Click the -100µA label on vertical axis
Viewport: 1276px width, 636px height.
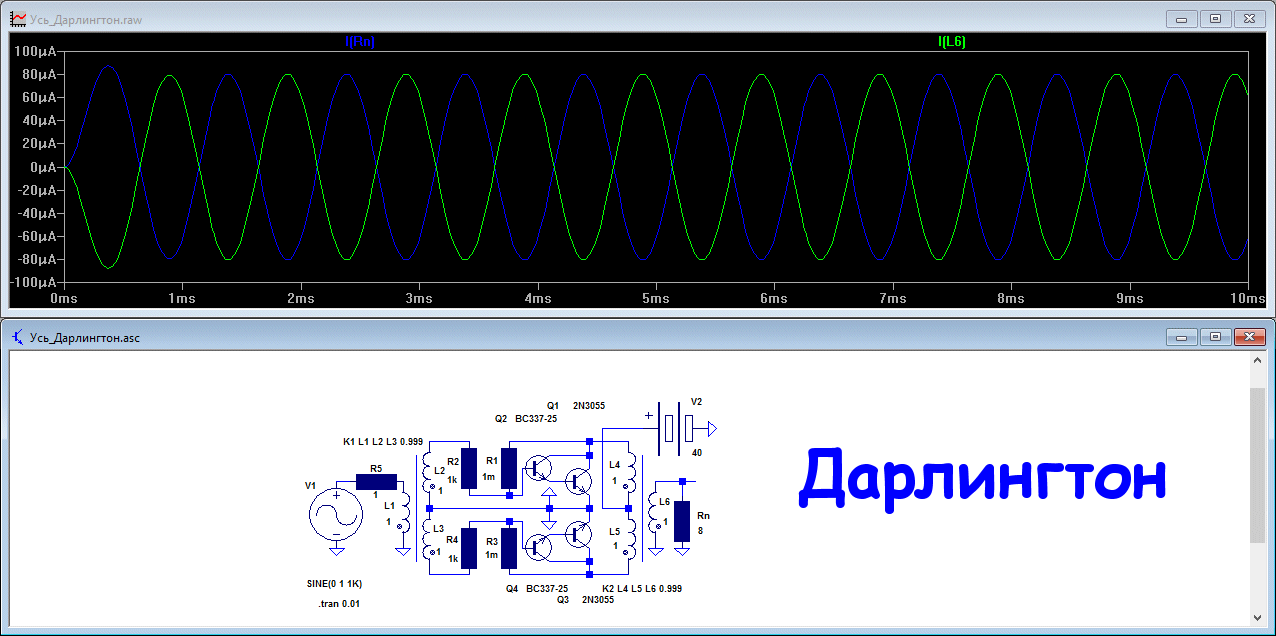coord(35,283)
